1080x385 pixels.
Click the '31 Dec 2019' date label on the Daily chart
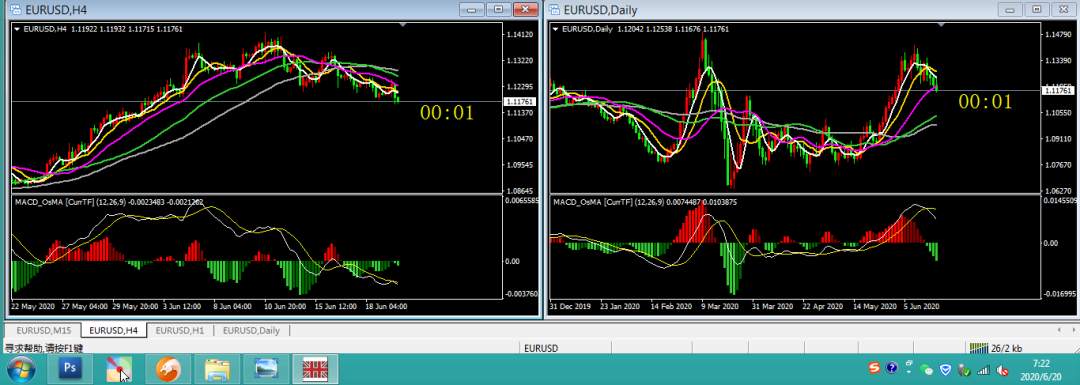[570, 306]
